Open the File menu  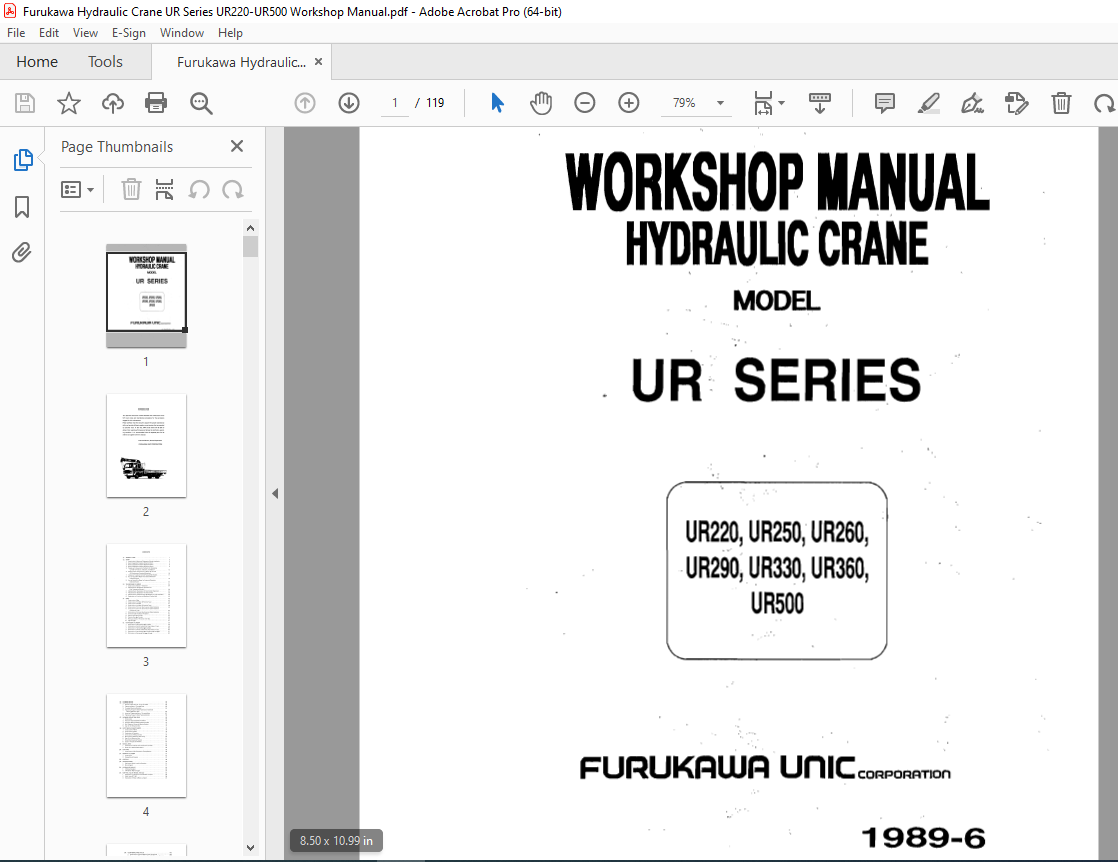click(16, 33)
